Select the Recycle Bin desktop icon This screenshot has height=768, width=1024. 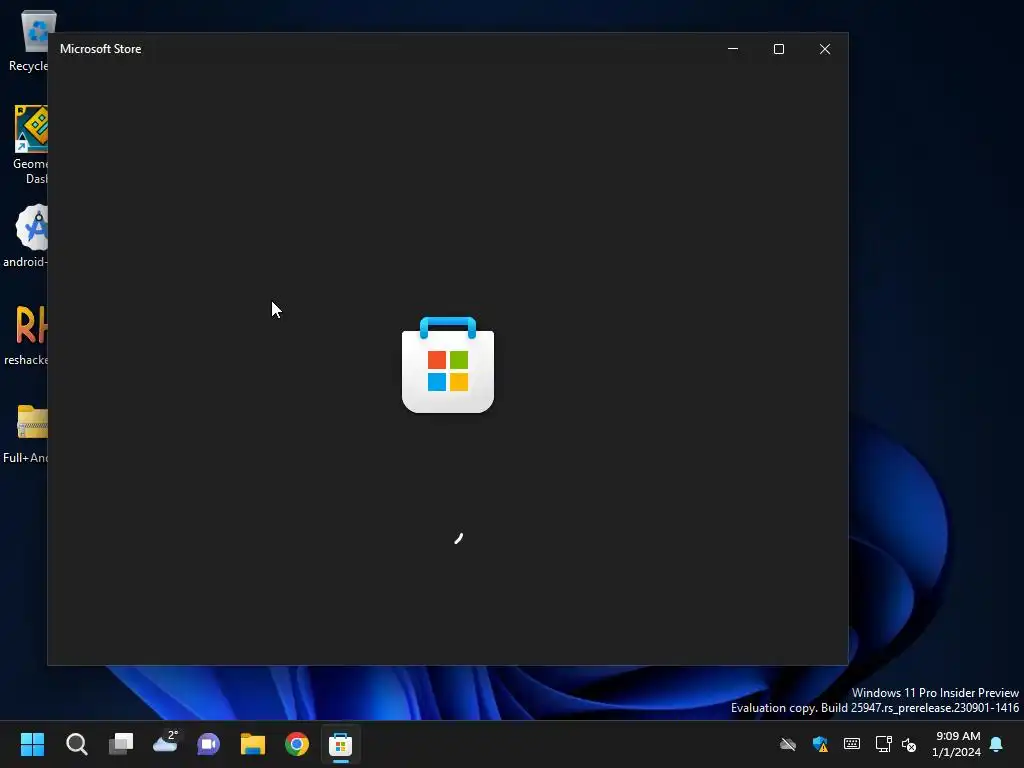point(27,41)
